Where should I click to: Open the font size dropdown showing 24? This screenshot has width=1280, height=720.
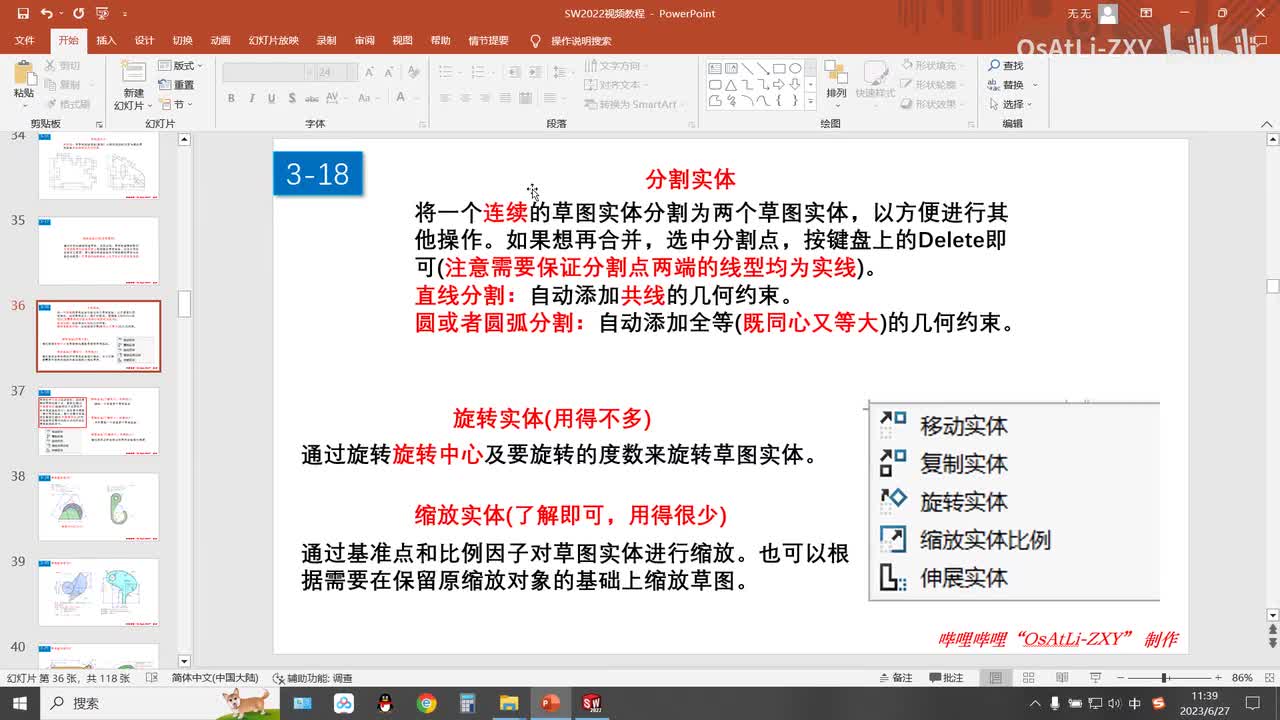click(351, 73)
